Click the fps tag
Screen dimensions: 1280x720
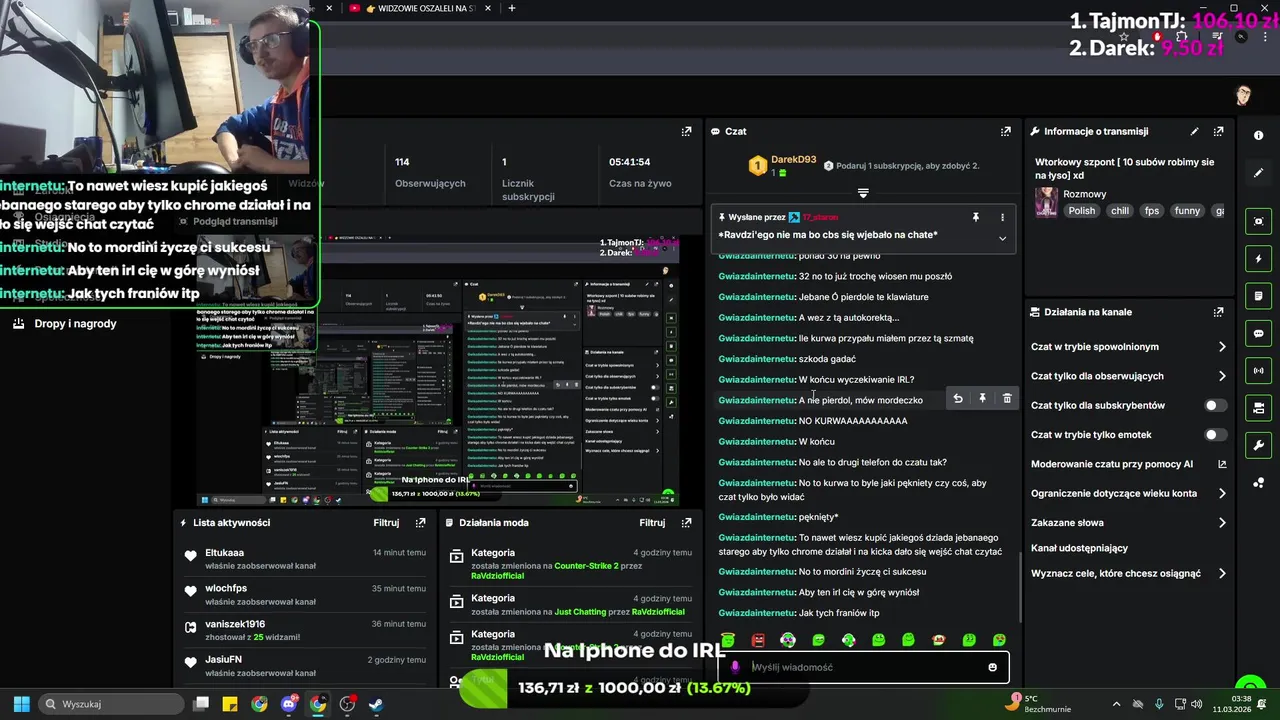coord(1152,211)
